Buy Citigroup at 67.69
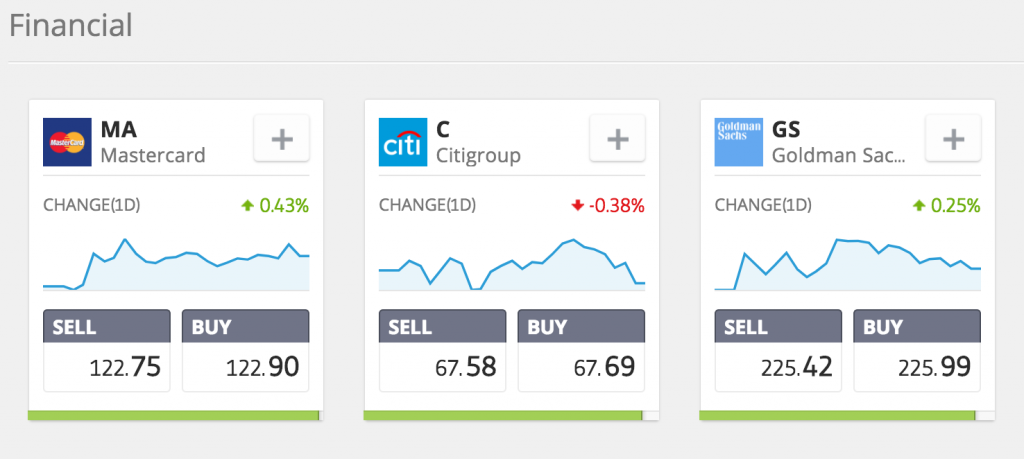 point(581,351)
